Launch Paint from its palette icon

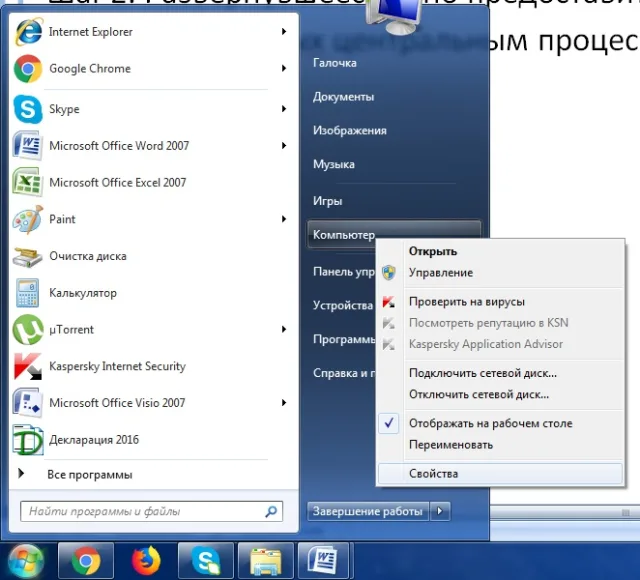(28, 219)
